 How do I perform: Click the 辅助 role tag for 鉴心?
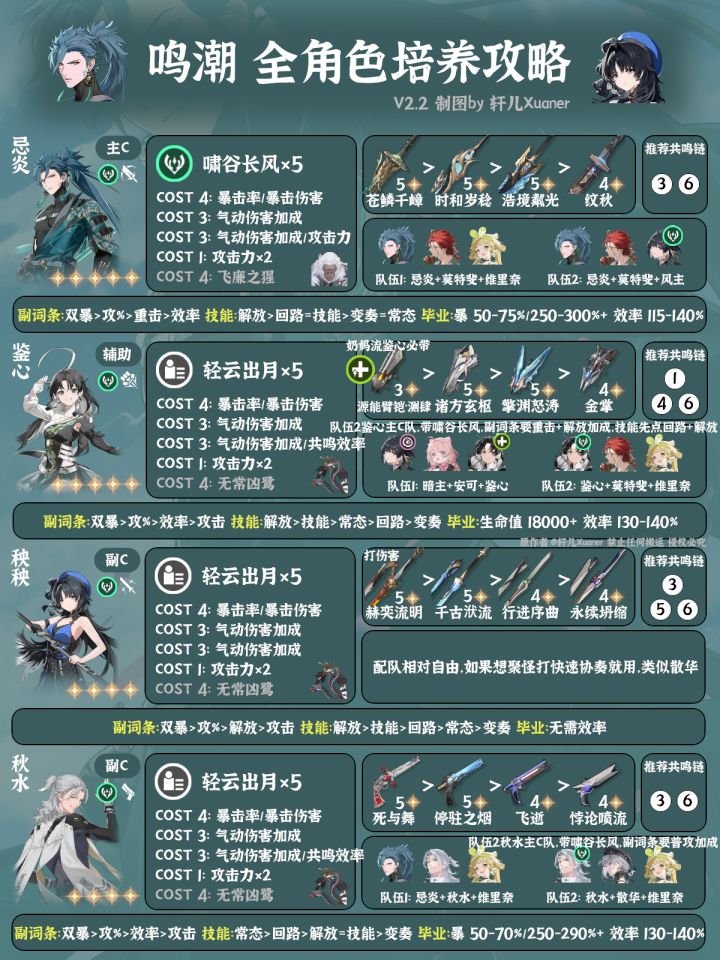(x=117, y=353)
